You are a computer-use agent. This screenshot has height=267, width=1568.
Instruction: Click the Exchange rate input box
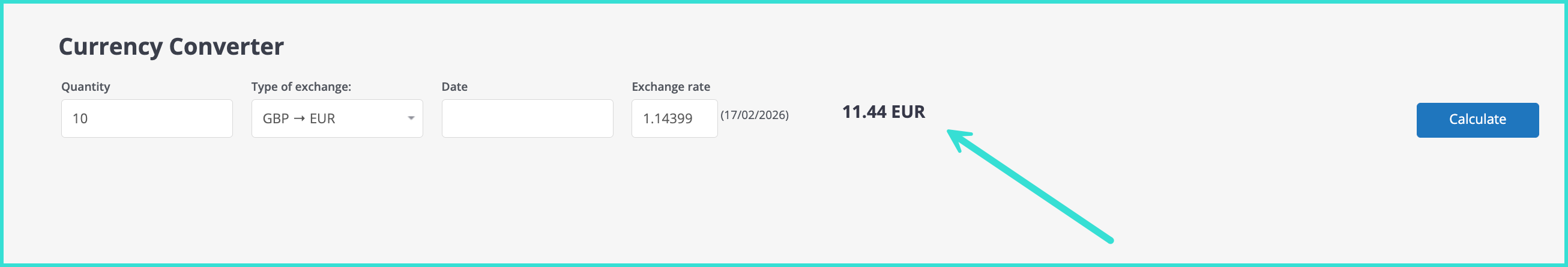point(674,118)
